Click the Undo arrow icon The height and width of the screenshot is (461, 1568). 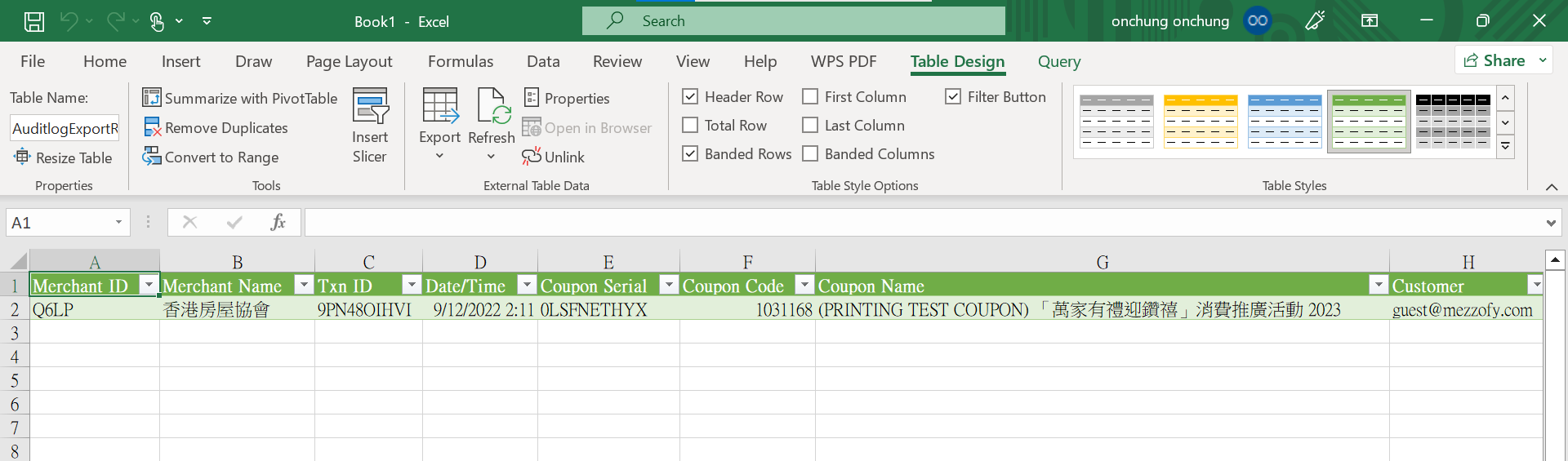[69, 21]
